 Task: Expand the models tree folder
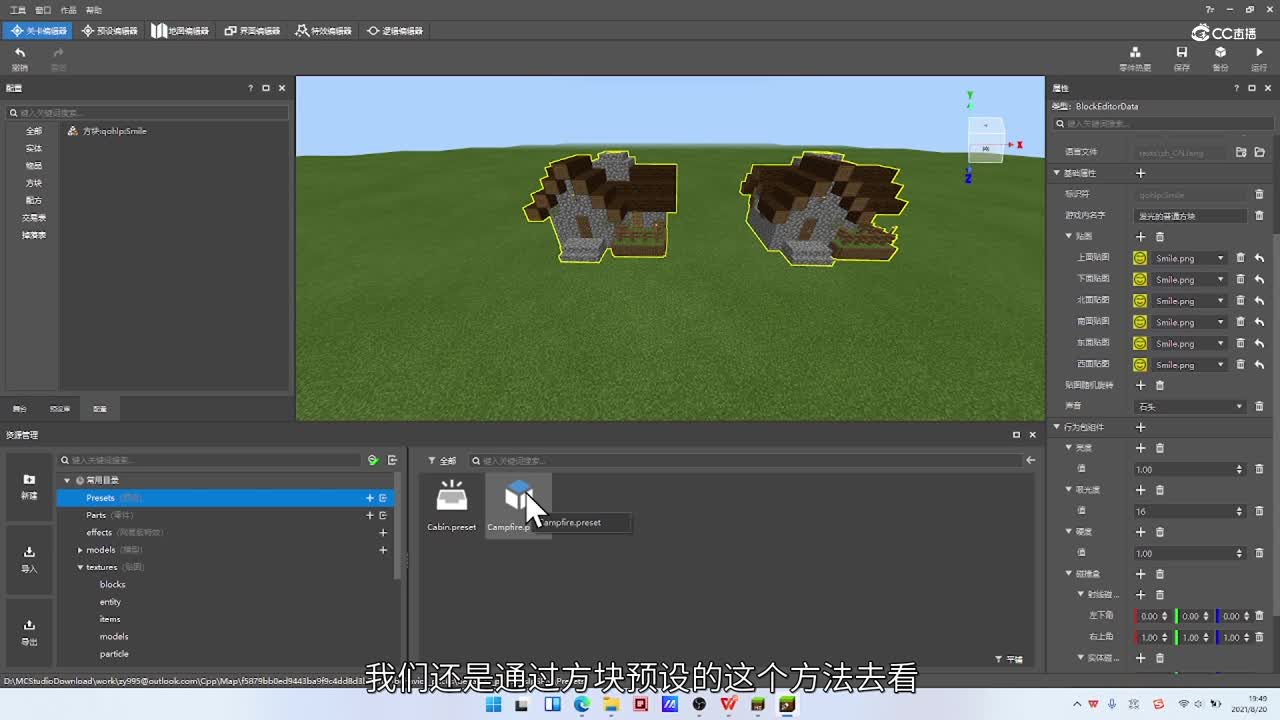(80, 550)
